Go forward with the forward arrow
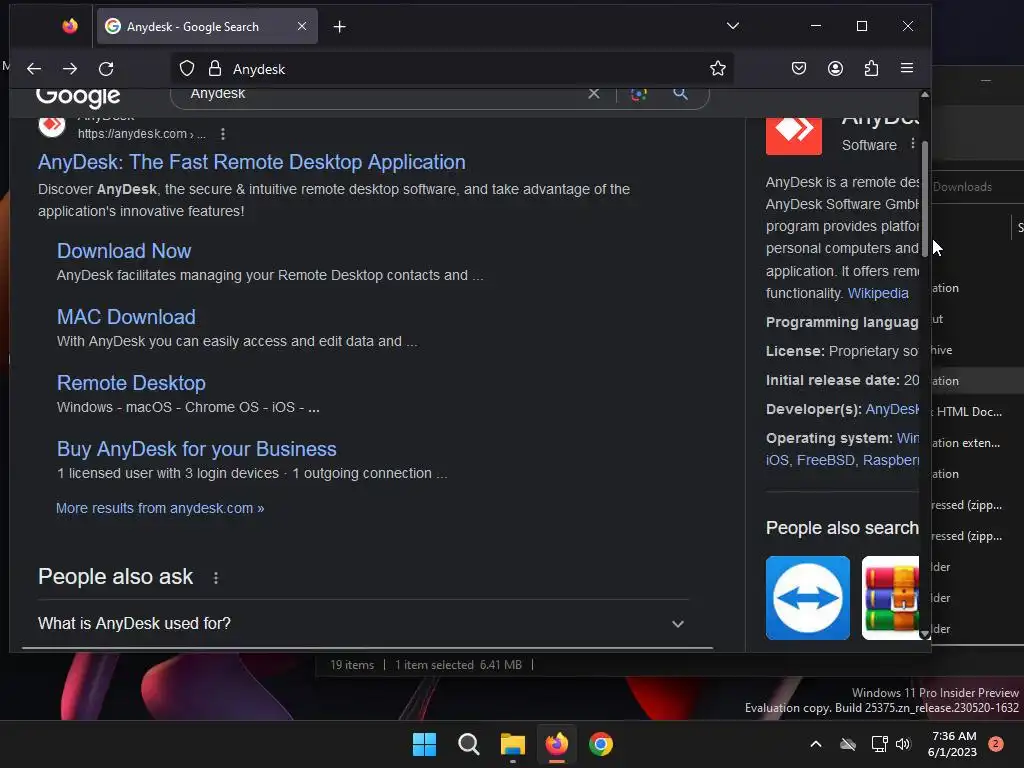 [70, 69]
